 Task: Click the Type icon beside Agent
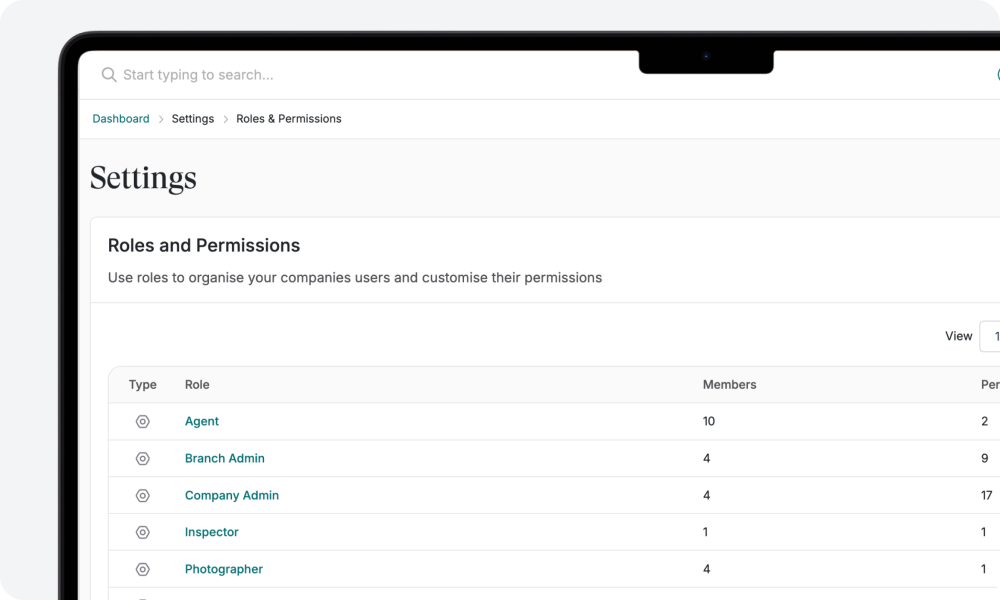(142, 421)
